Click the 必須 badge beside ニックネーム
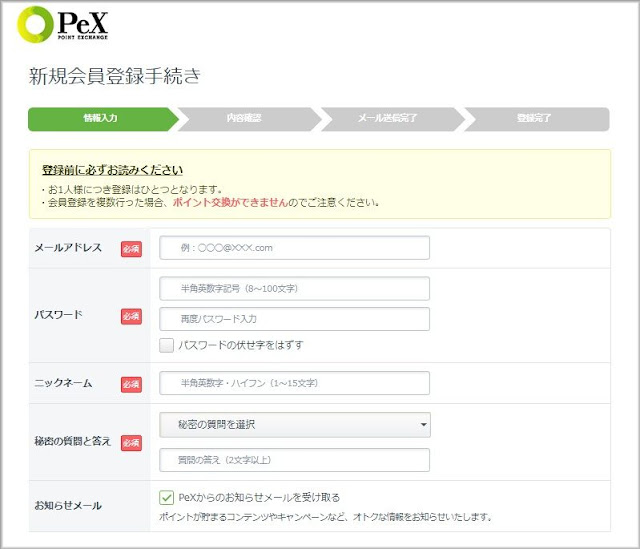Viewport: 640px width, 549px height. (131, 385)
